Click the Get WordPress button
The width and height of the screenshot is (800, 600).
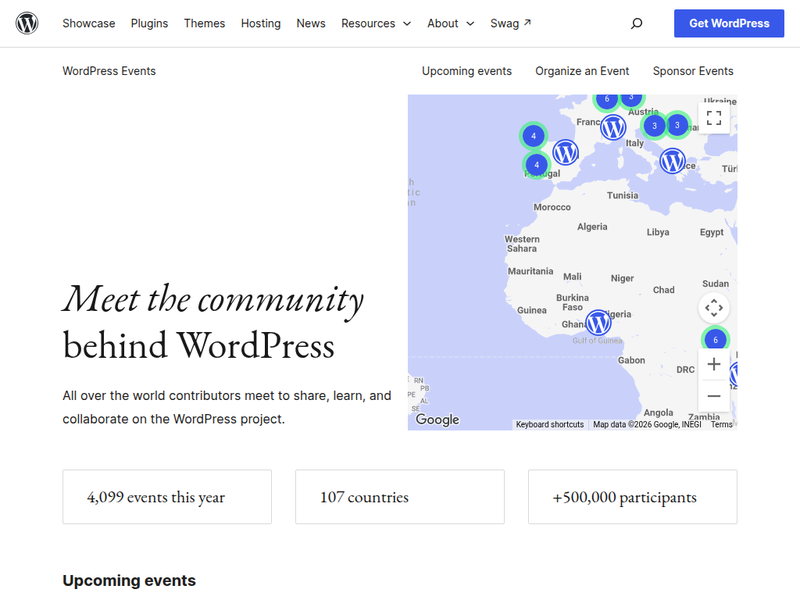[x=729, y=23]
